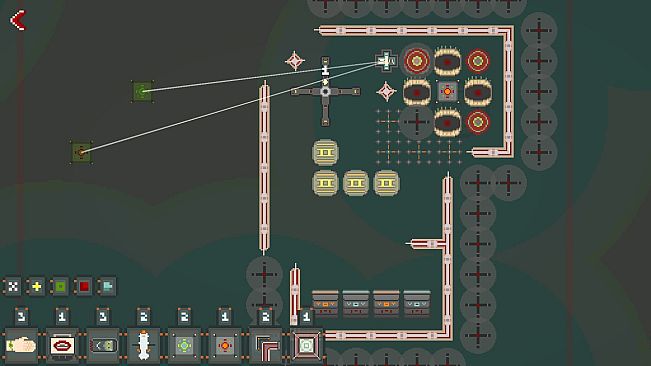Click the long vertical pipe wall left of the station
651x366 pixels.
264,168
